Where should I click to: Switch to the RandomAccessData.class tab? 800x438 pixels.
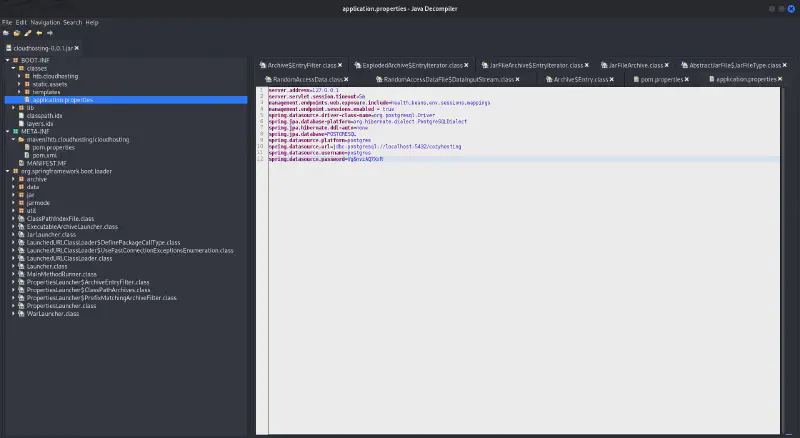[x=306, y=79]
